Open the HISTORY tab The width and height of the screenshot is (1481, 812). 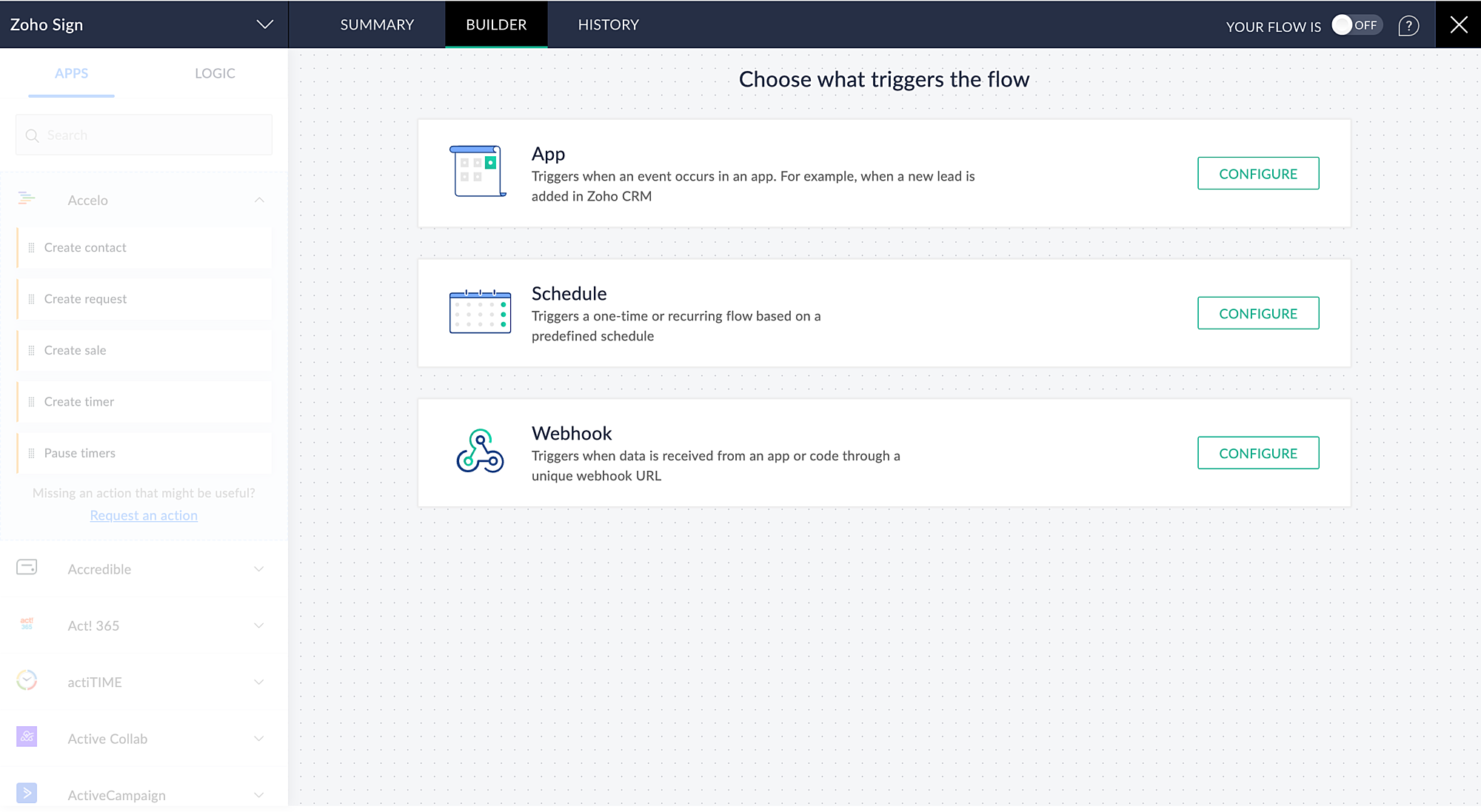[x=608, y=24]
